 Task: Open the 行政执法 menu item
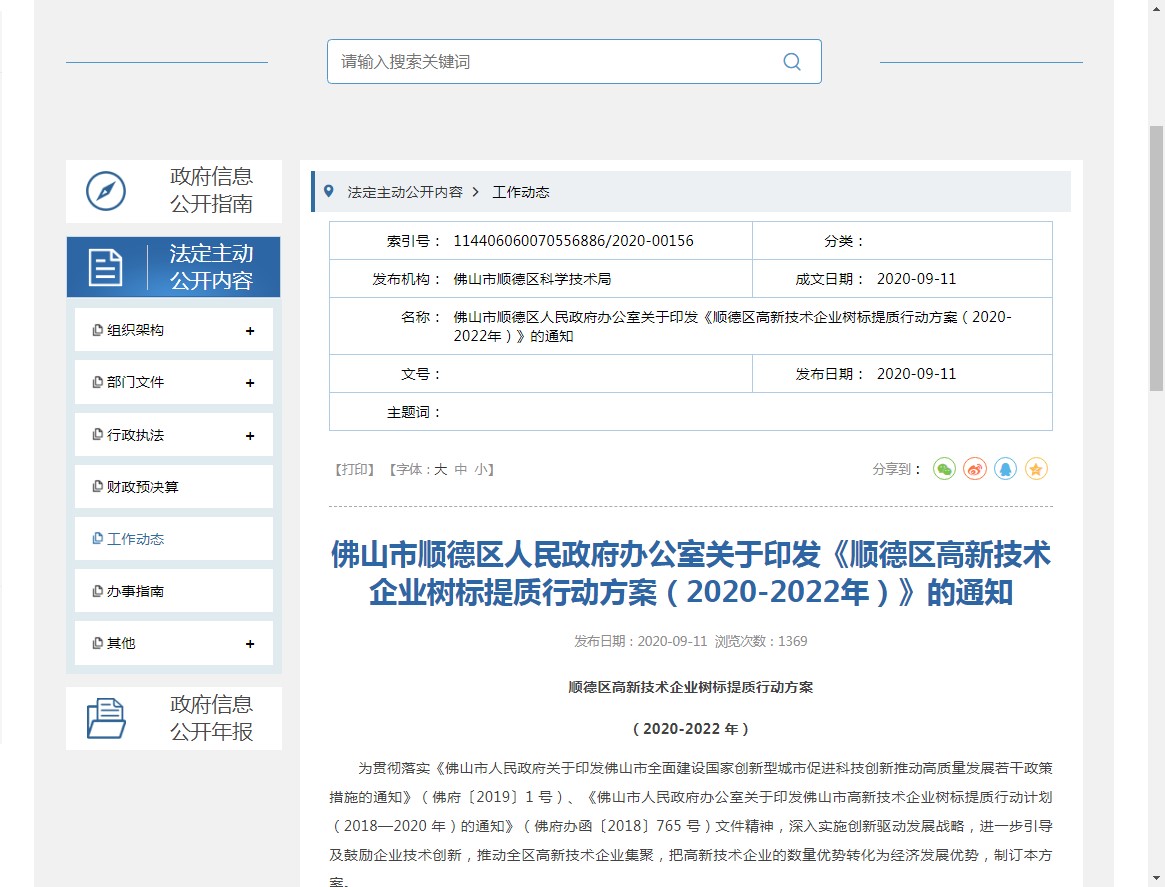click(174, 435)
